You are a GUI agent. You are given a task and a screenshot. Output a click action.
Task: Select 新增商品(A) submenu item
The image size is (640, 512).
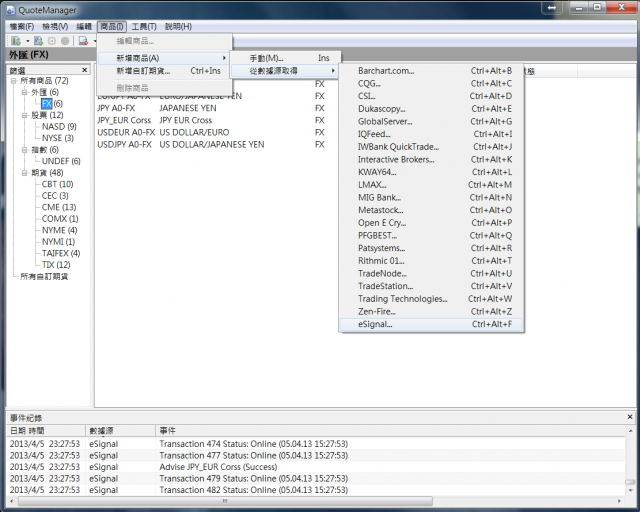(x=164, y=58)
